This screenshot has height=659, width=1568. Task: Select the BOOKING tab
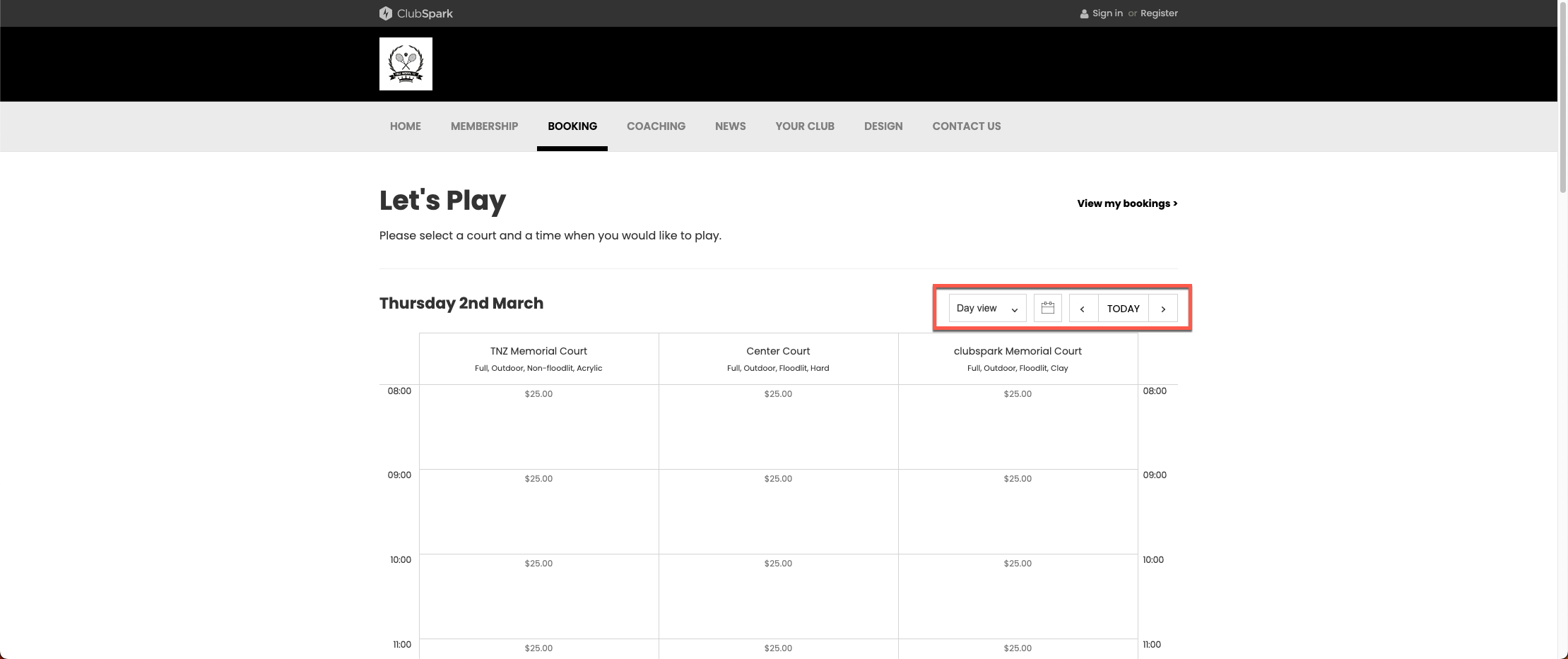[x=572, y=126]
